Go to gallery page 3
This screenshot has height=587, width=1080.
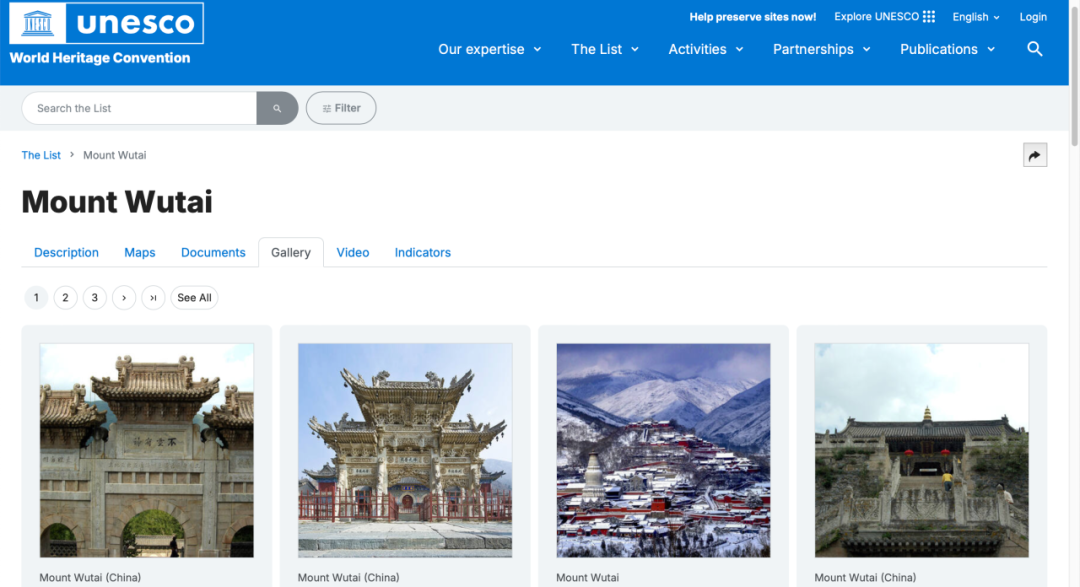tap(94, 298)
